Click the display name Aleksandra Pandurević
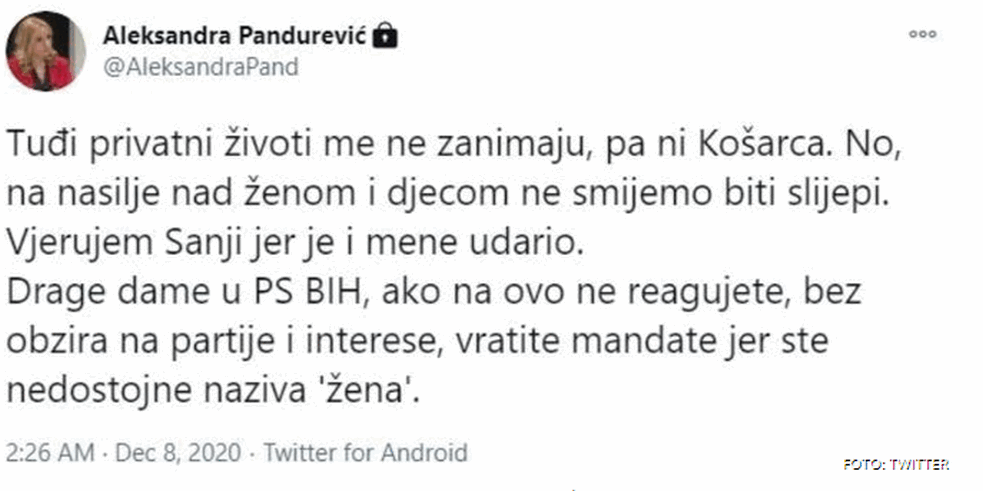 coord(234,36)
